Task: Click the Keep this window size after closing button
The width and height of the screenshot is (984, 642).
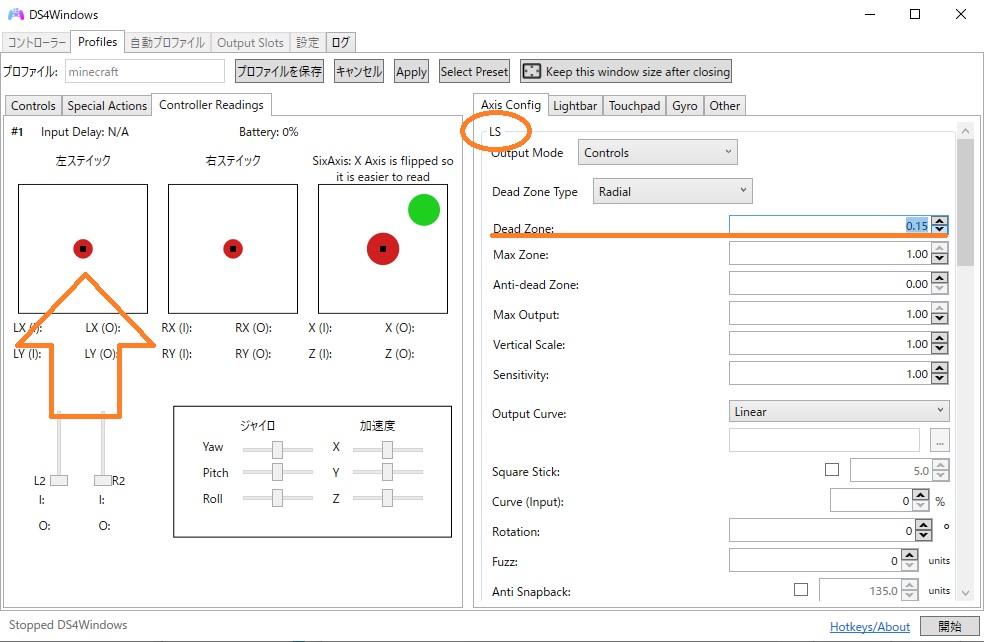Action: coord(626,71)
